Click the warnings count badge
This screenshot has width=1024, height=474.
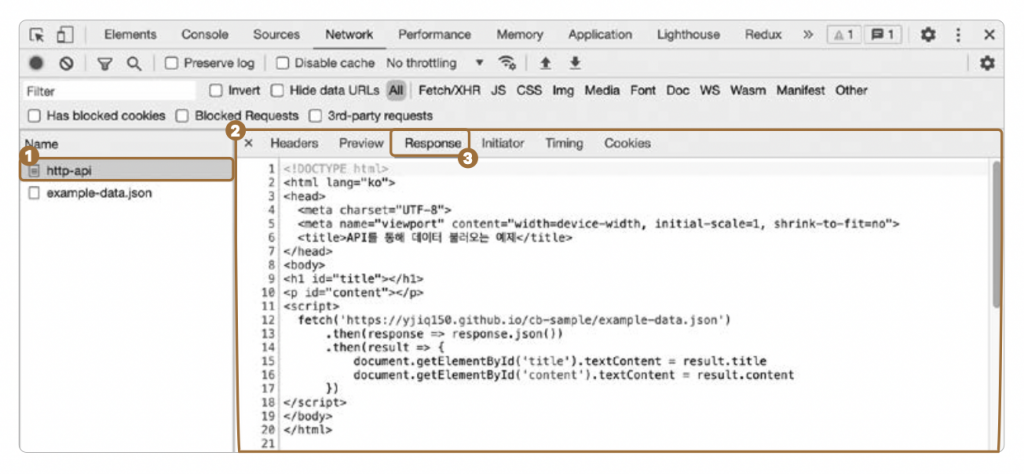tap(843, 35)
